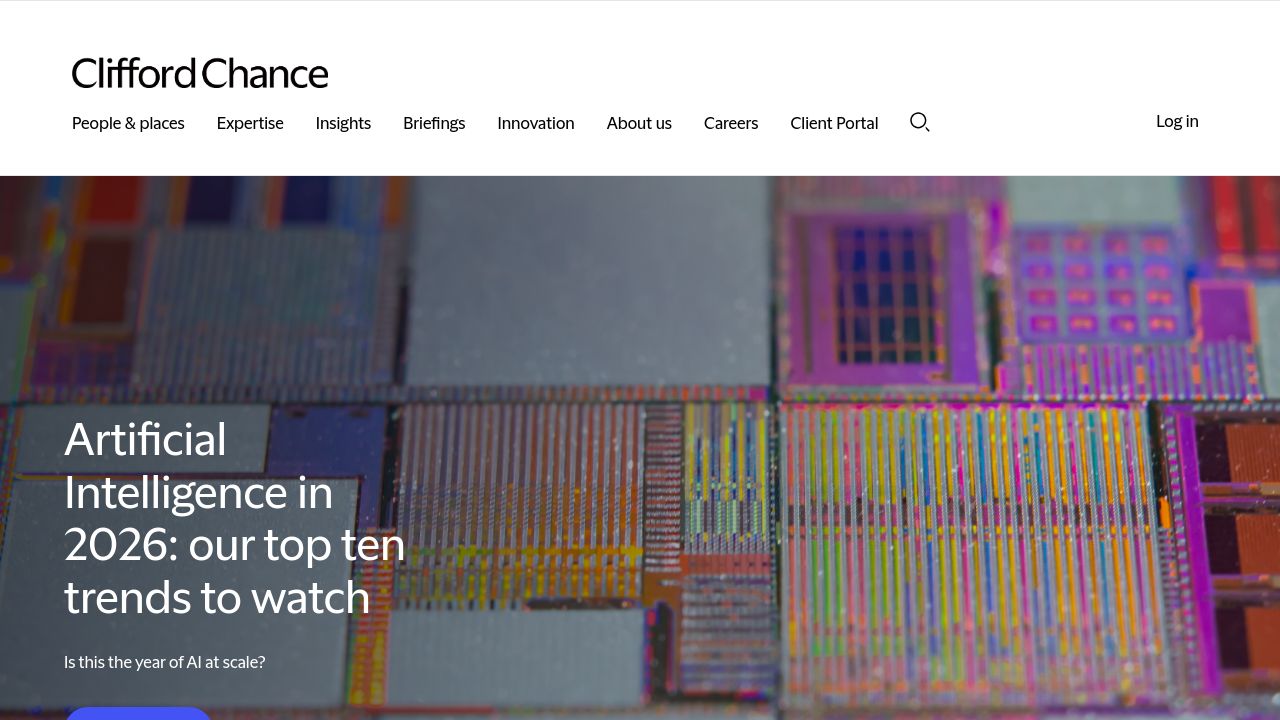Click the Clifford Chance logo
Viewport: 1280px width, 720px height.
pos(200,73)
